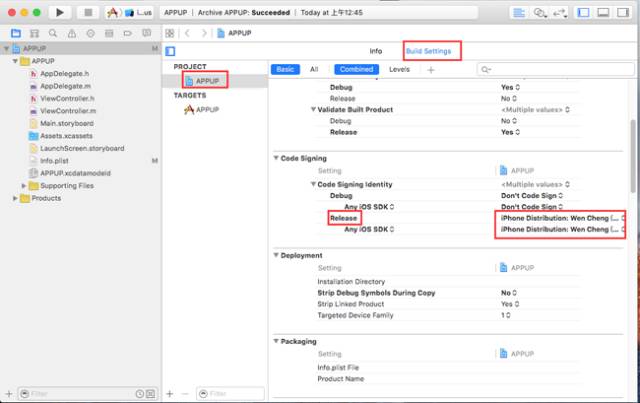
Task: Select the Combined view
Action: 356,69
